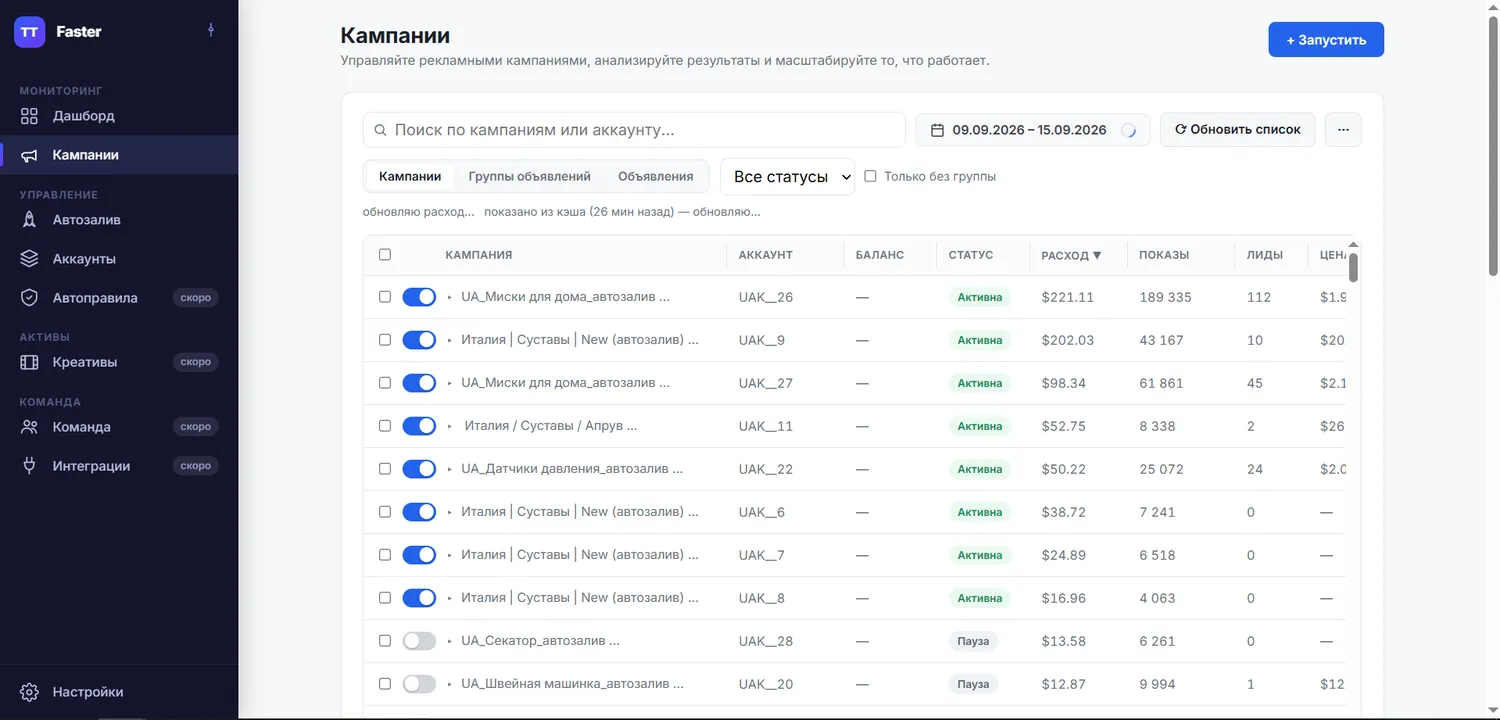Click the sort arrow on РАСХОД column
The height and width of the screenshot is (720, 1500).
1097,256
